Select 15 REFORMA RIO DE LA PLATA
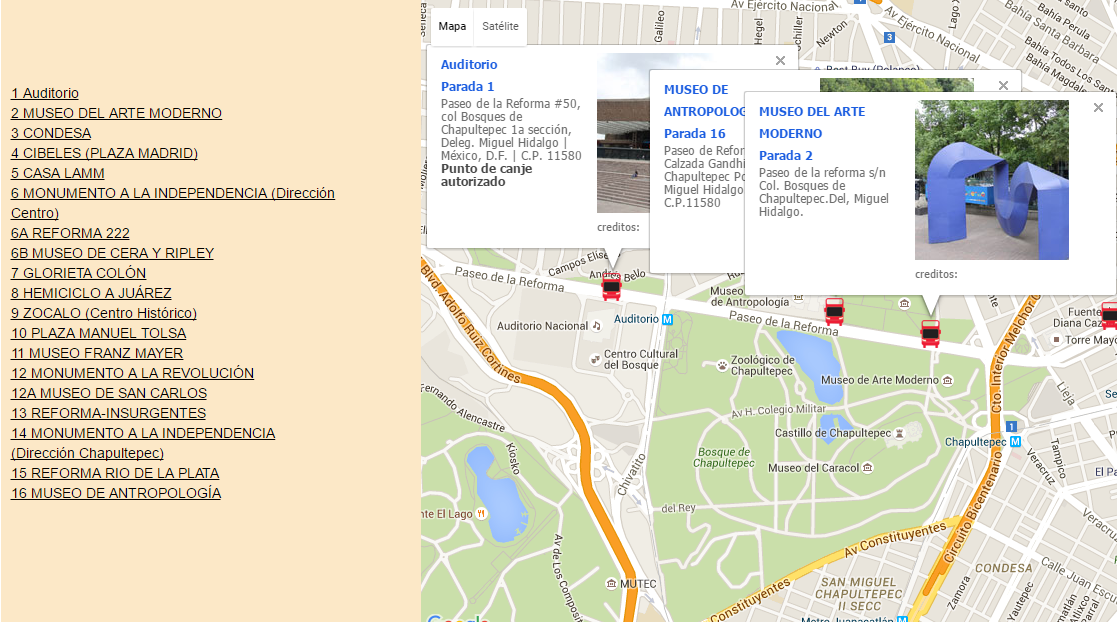This screenshot has width=1117, height=622. tap(115, 473)
